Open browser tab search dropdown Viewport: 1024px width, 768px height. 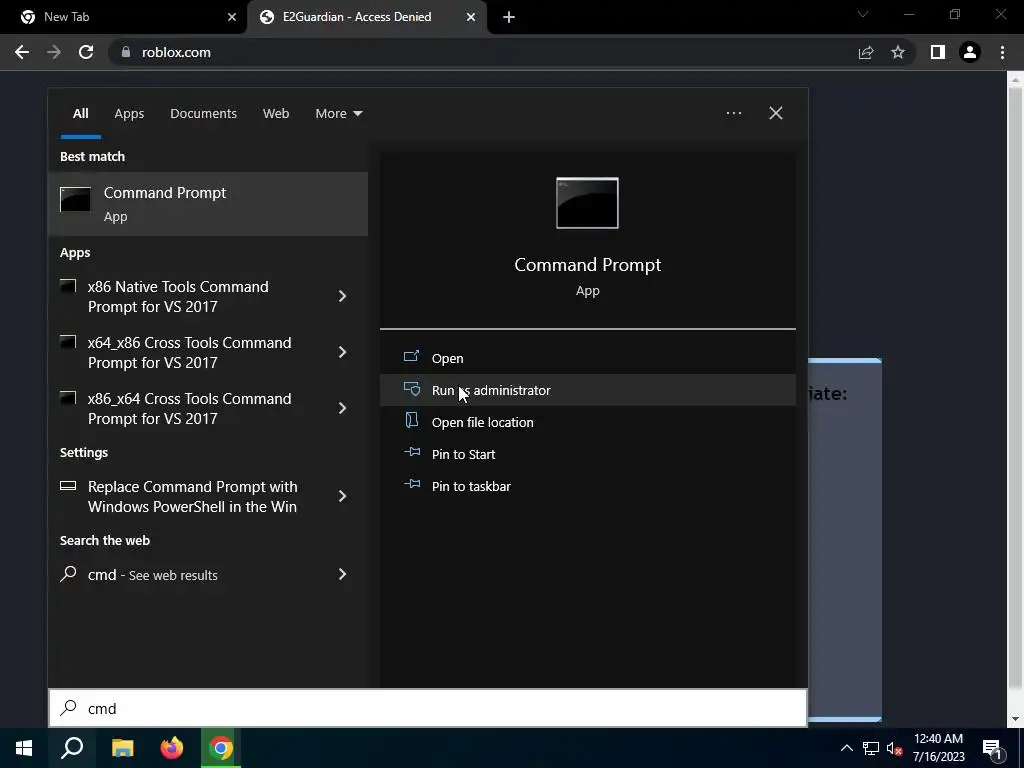click(x=863, y=14)
